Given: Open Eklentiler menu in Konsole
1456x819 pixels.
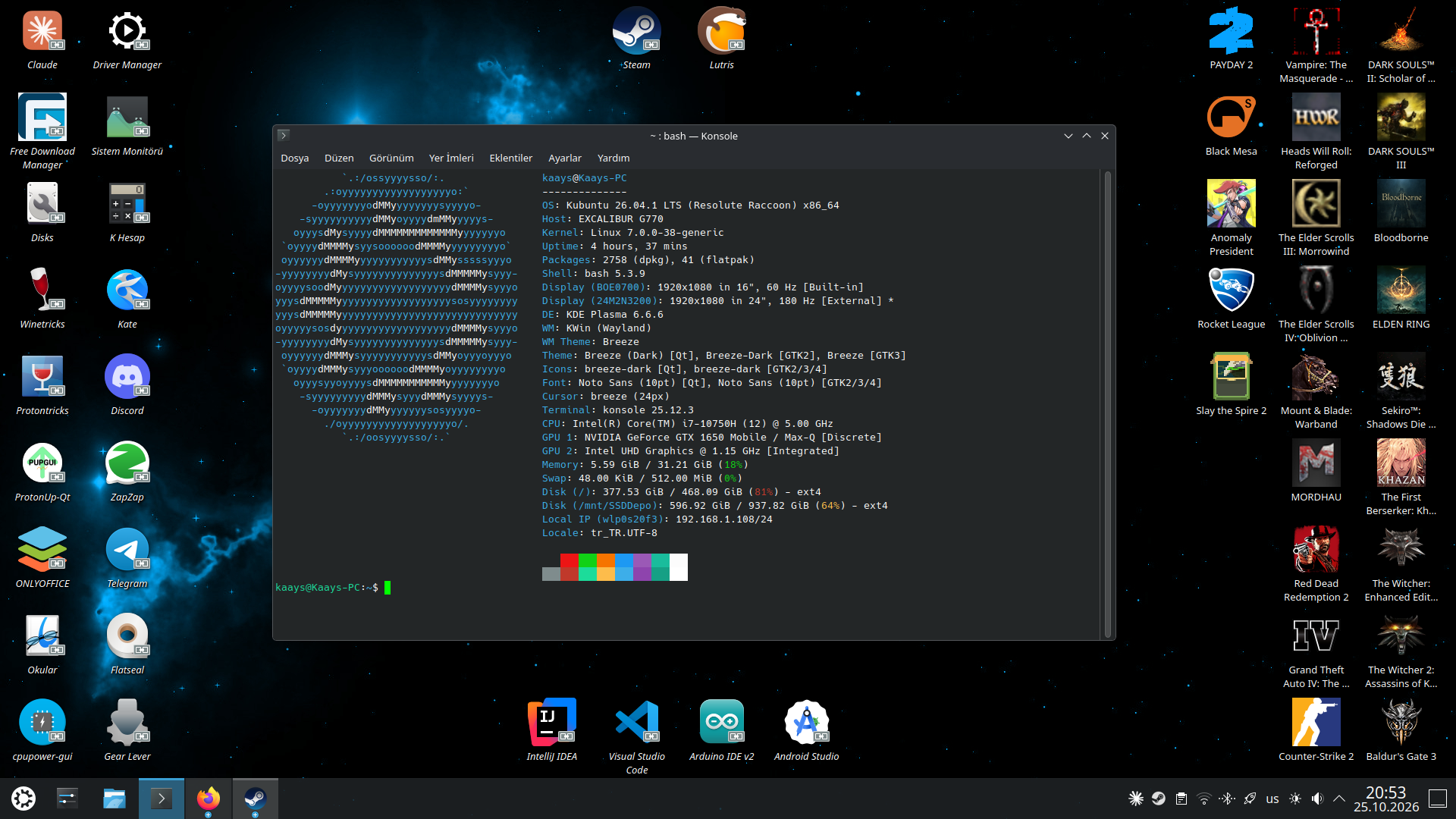Looking at the screenshot, I should click(510, 158).
